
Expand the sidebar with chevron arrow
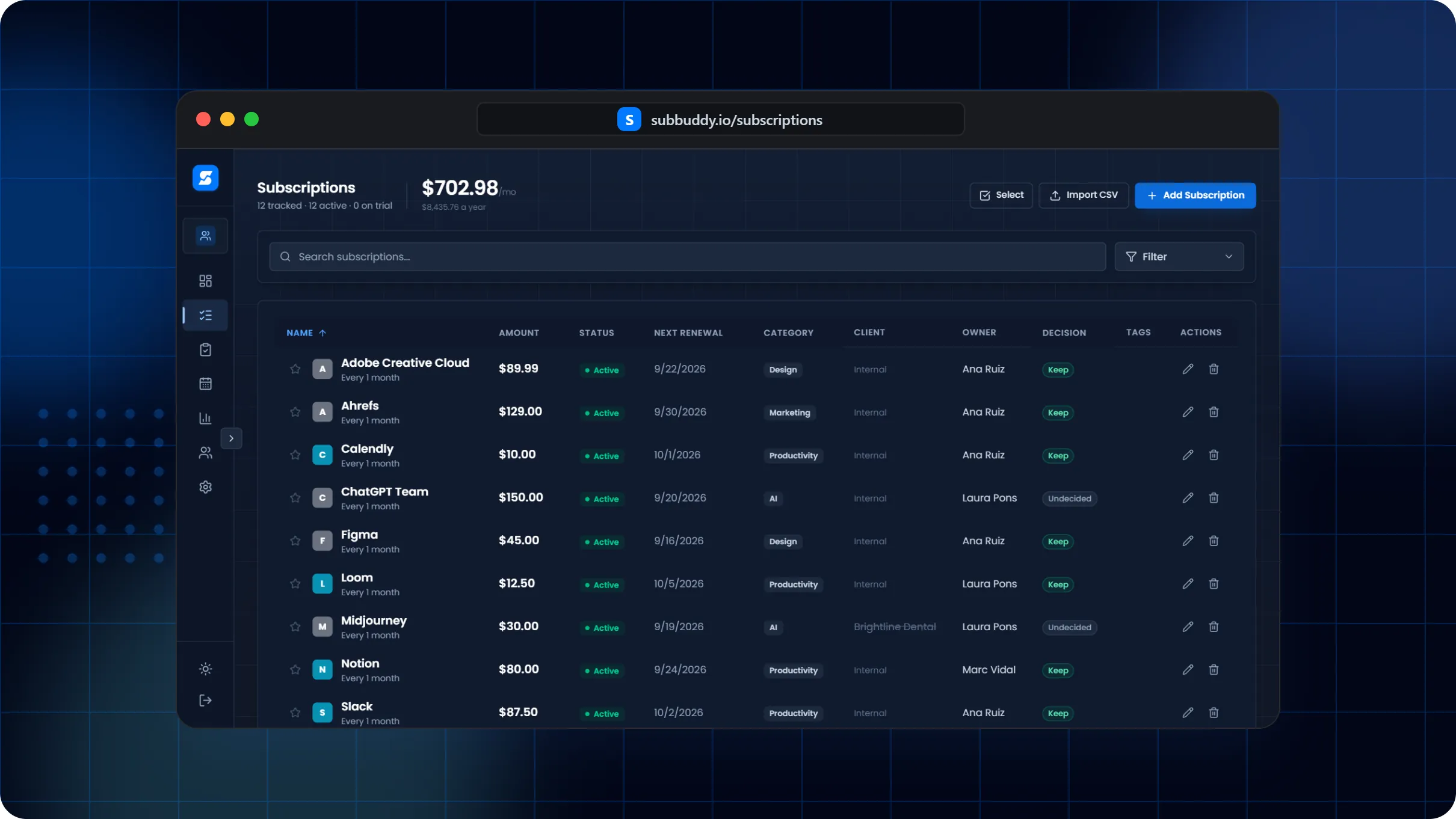231,438
